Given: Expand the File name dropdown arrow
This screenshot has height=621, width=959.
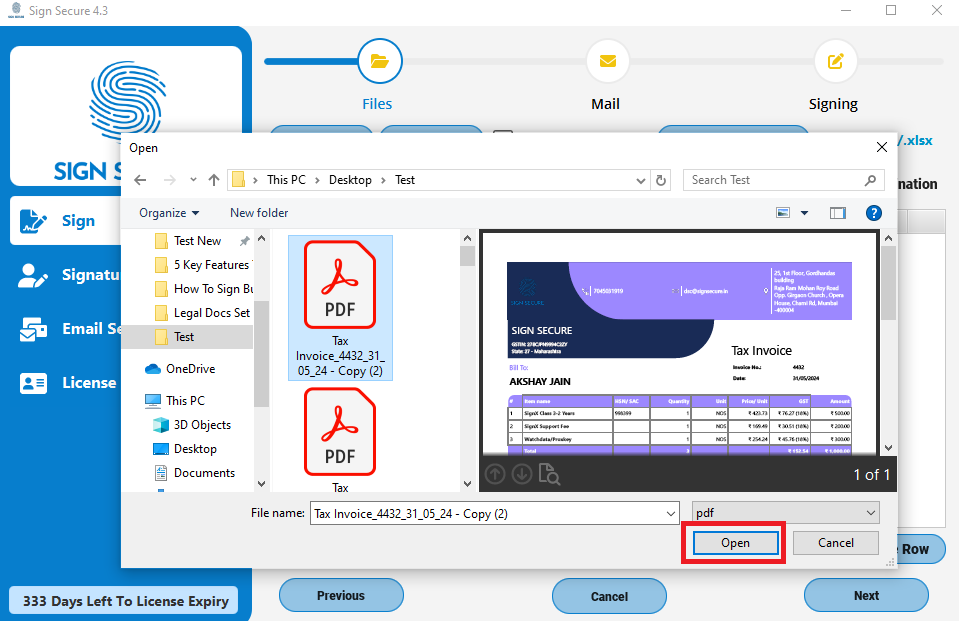Looking at the screenshot, I should coord(671,513).
